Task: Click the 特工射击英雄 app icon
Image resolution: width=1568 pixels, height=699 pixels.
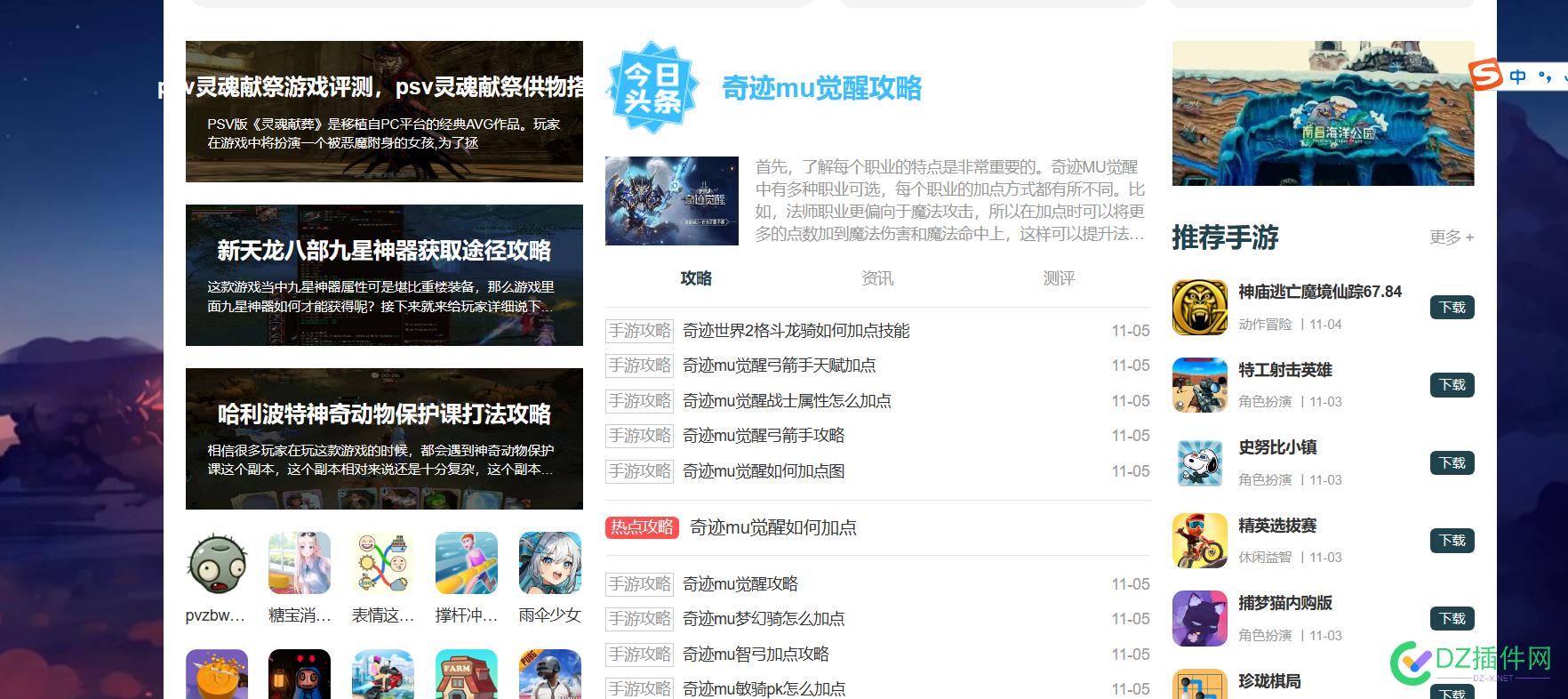Action: (1200, 385)
